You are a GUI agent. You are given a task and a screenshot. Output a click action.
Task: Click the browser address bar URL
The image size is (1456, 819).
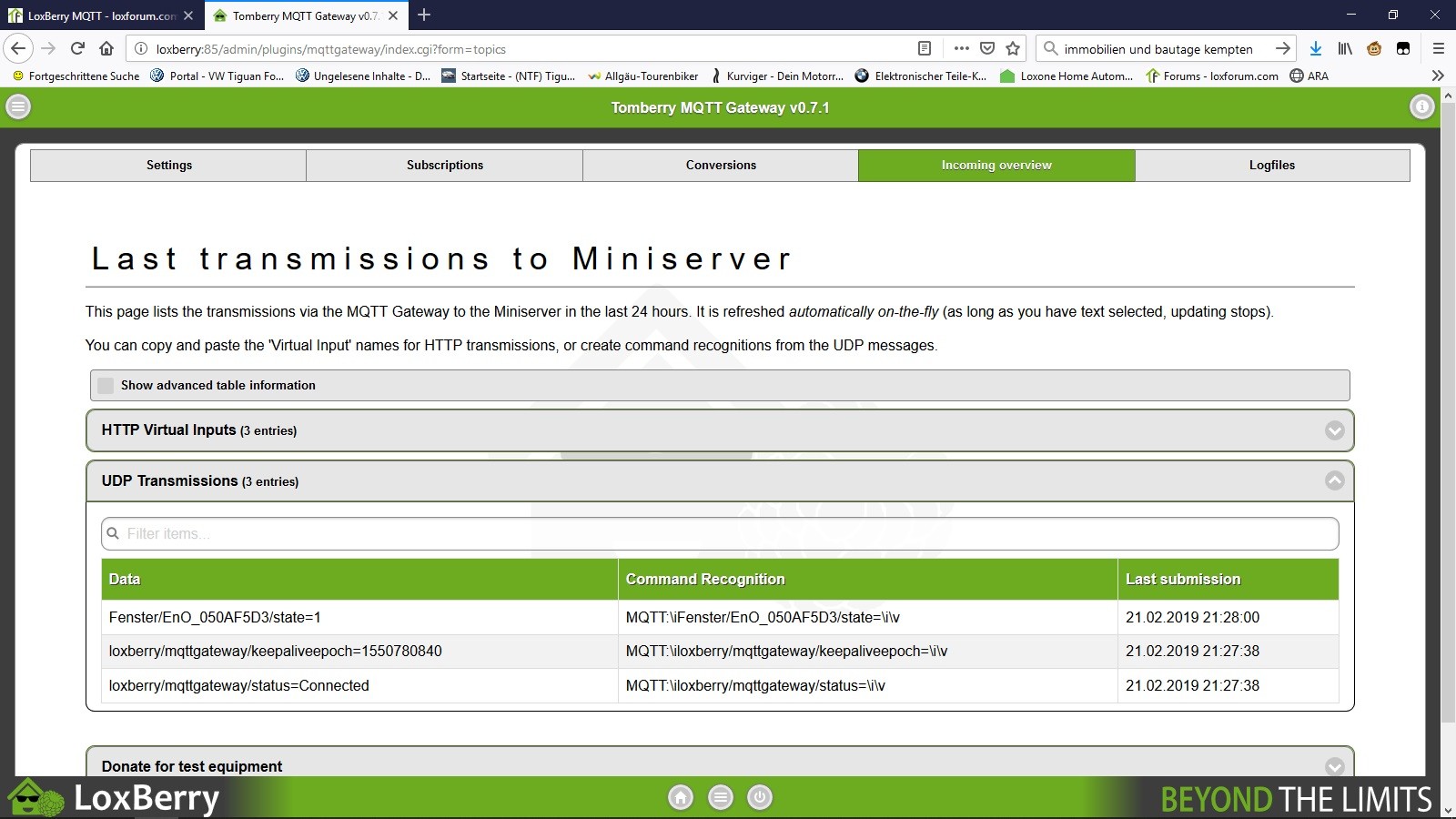[330, 49]
